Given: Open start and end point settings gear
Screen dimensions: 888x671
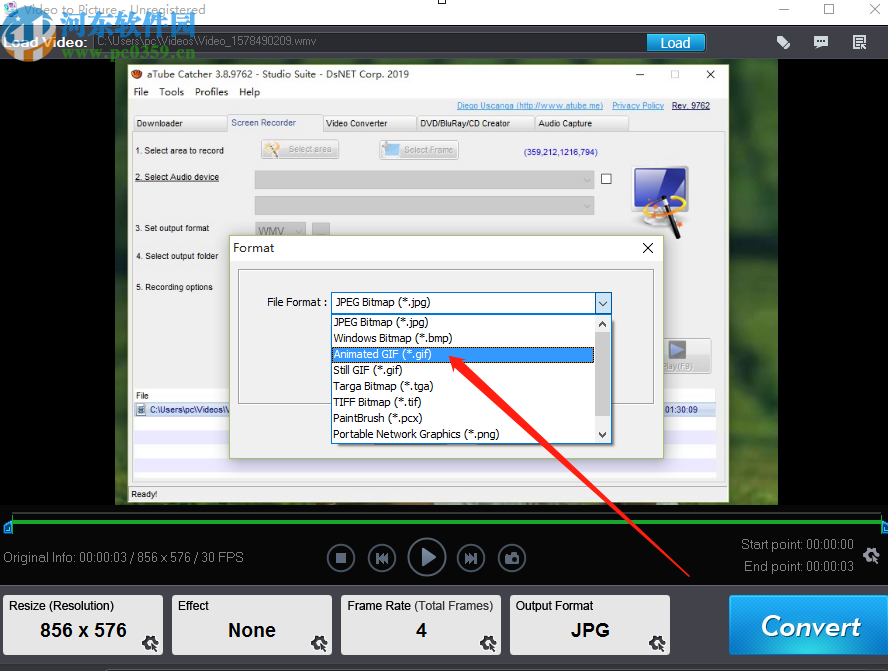Looking at the screenshot, I should [871, 555].
